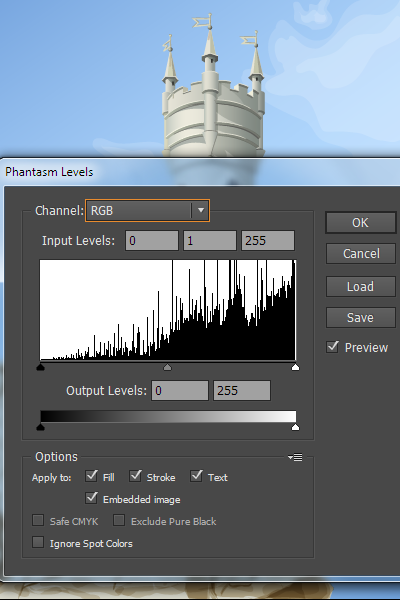Toggle the Embedded image checkbox
Image resolution: width=400 pixels, height=600 pixels.
(91, 498)
